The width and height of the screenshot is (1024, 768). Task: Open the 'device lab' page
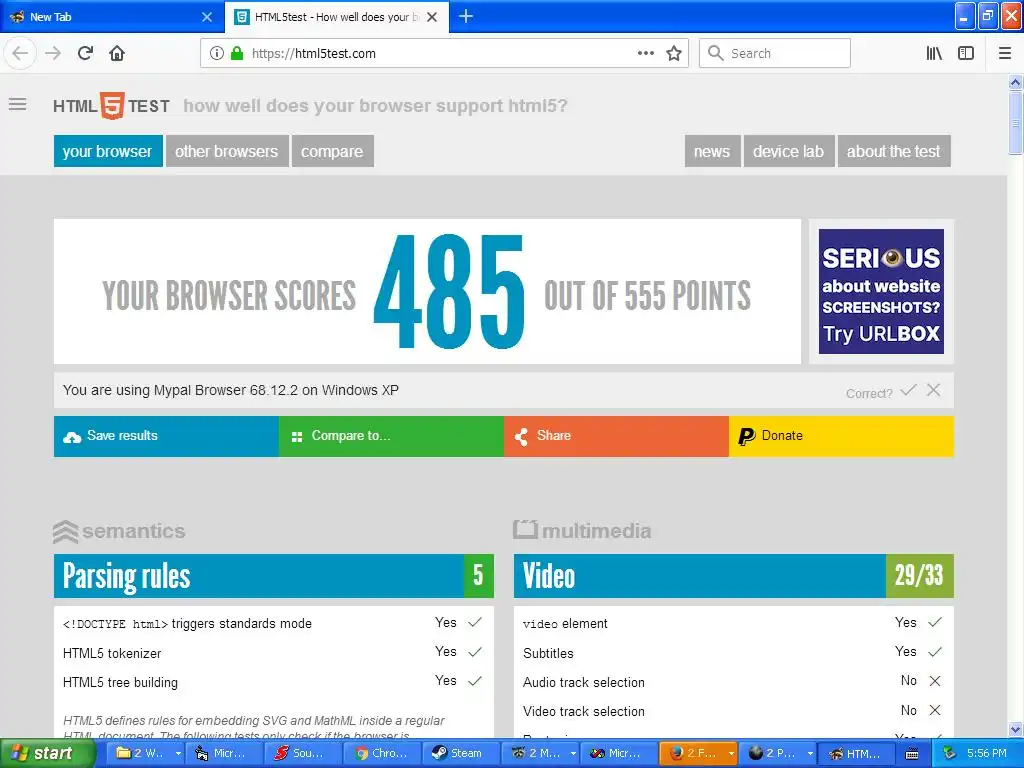pyautogui.click(x=789, y=151)
